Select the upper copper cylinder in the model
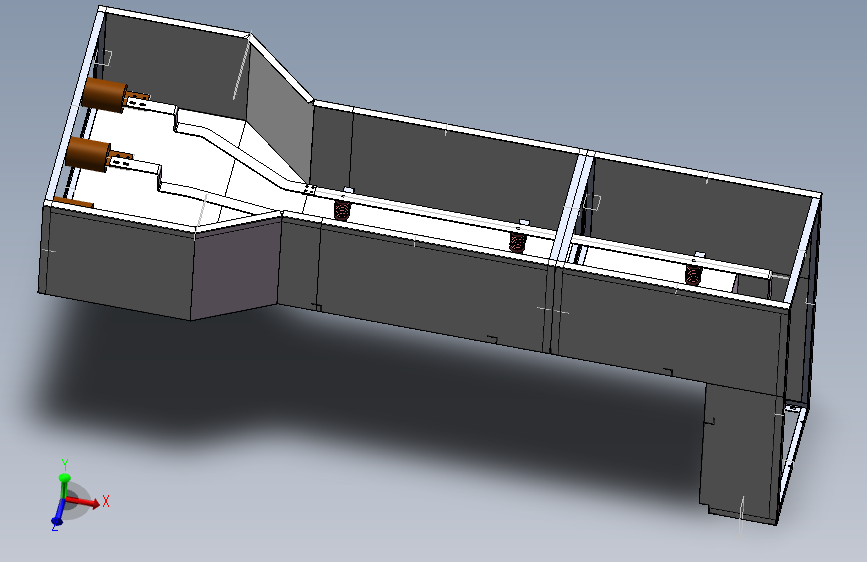Image resolution: width=867 pixels, height=562 pixels. coord(104,95)
